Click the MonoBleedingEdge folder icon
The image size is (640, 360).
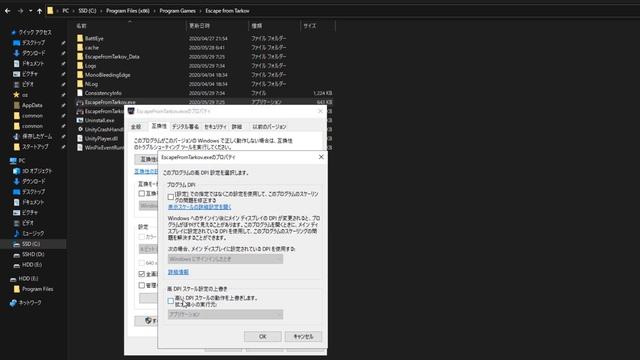tap(80, 75)
